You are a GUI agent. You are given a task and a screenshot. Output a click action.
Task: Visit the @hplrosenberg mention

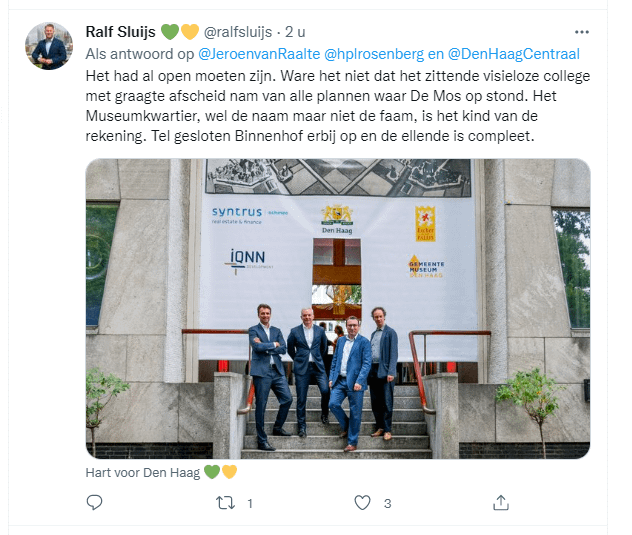tap(374, 54)
